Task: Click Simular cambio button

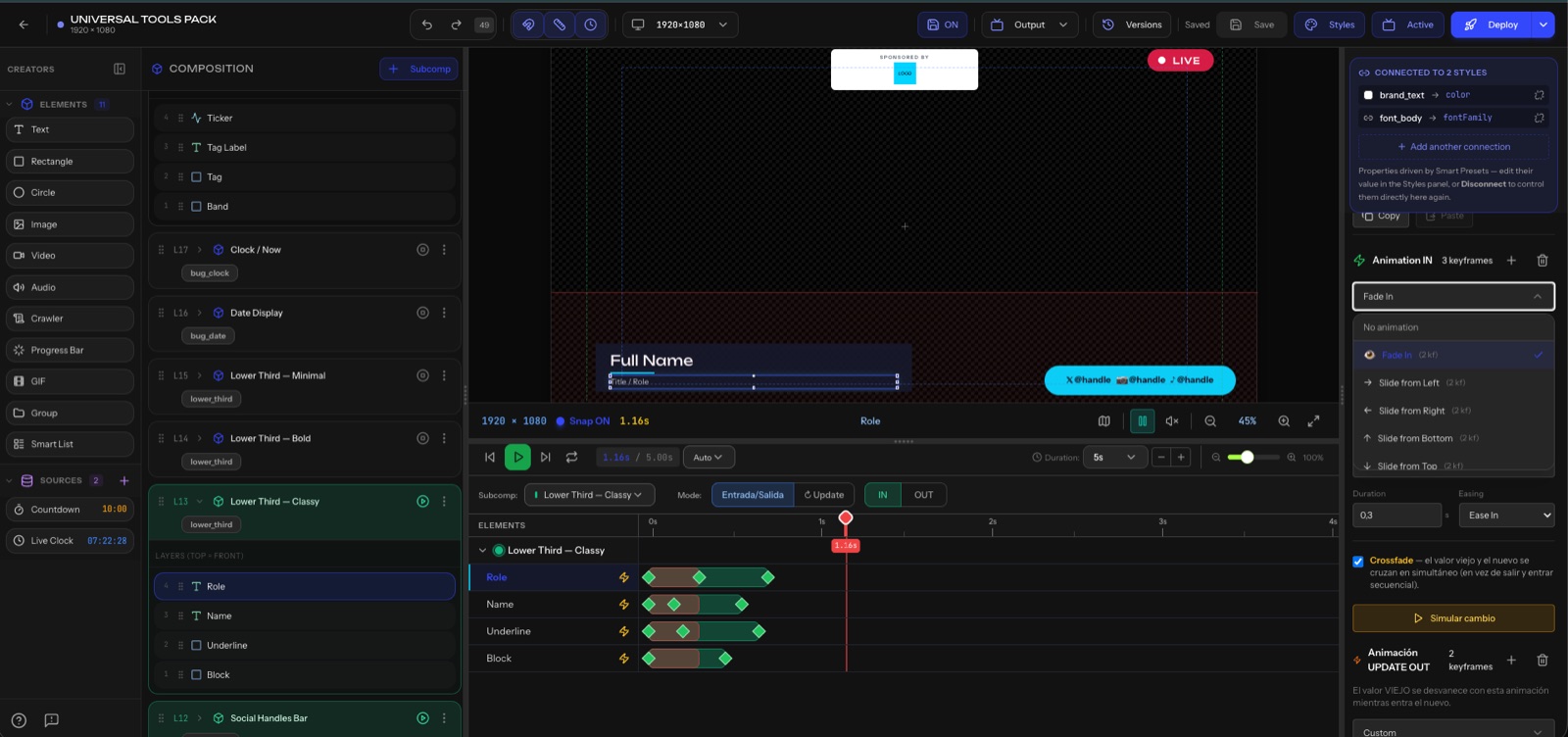Action: pos(1453,618)
